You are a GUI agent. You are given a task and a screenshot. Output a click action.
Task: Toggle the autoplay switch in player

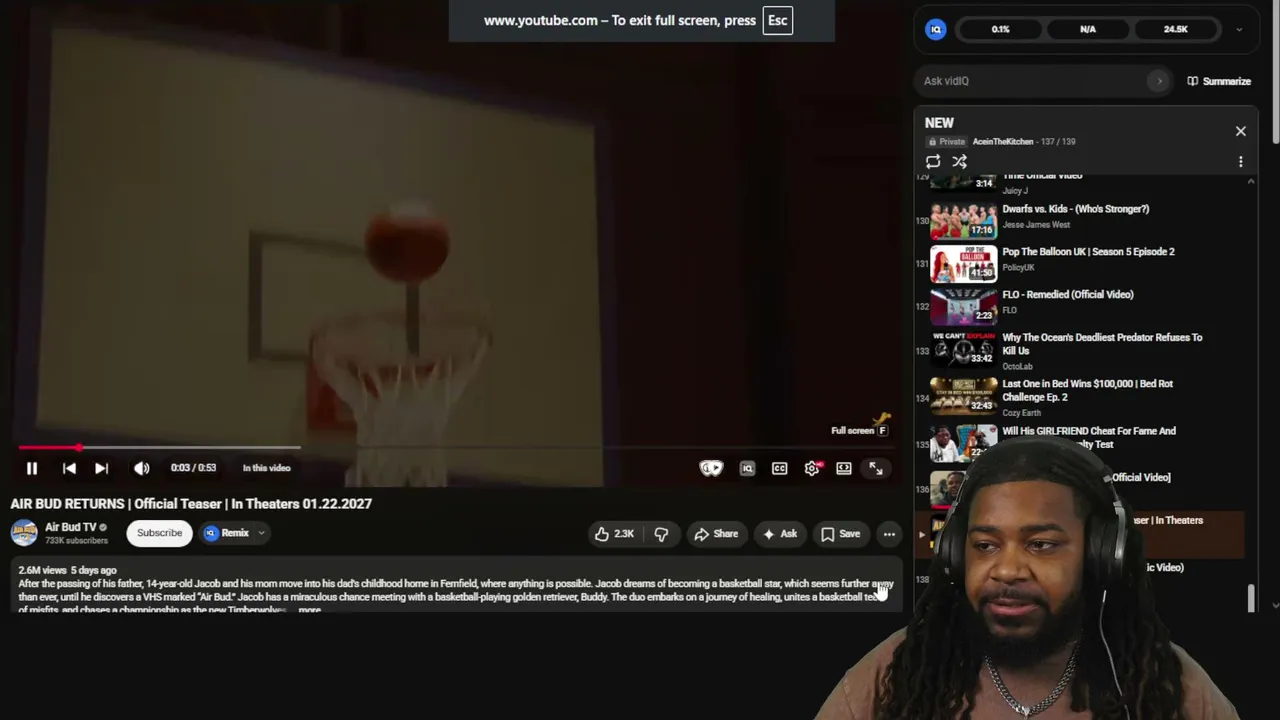[711, 468]
